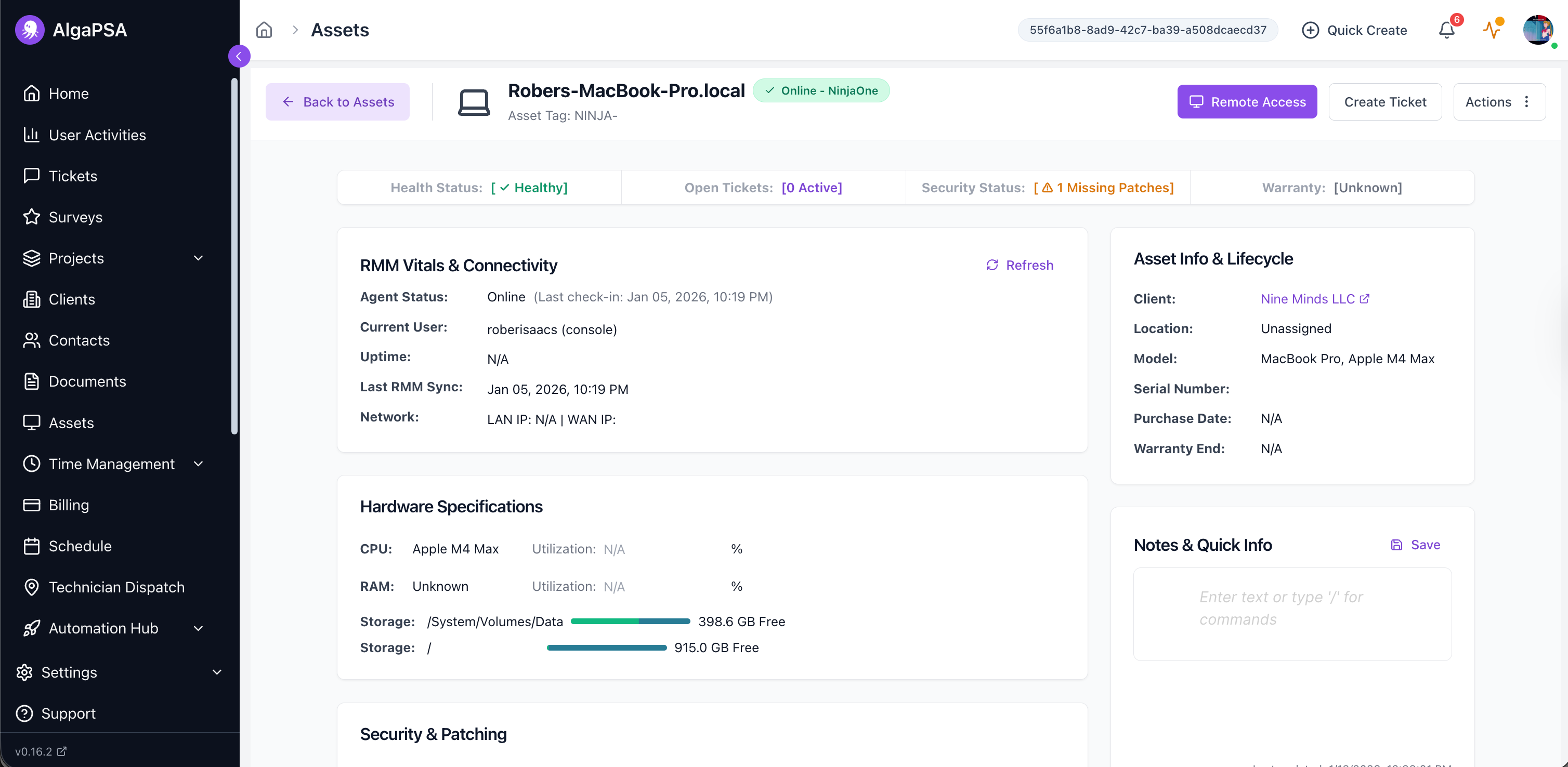
Task: Click the activity pulse icon
Action: tap(1491, 30)
